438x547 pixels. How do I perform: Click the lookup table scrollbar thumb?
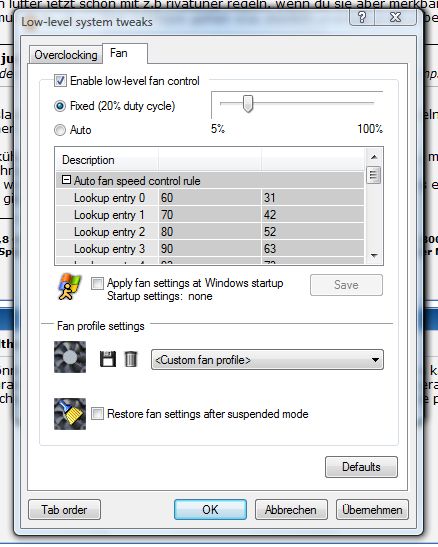coord(374,175)
